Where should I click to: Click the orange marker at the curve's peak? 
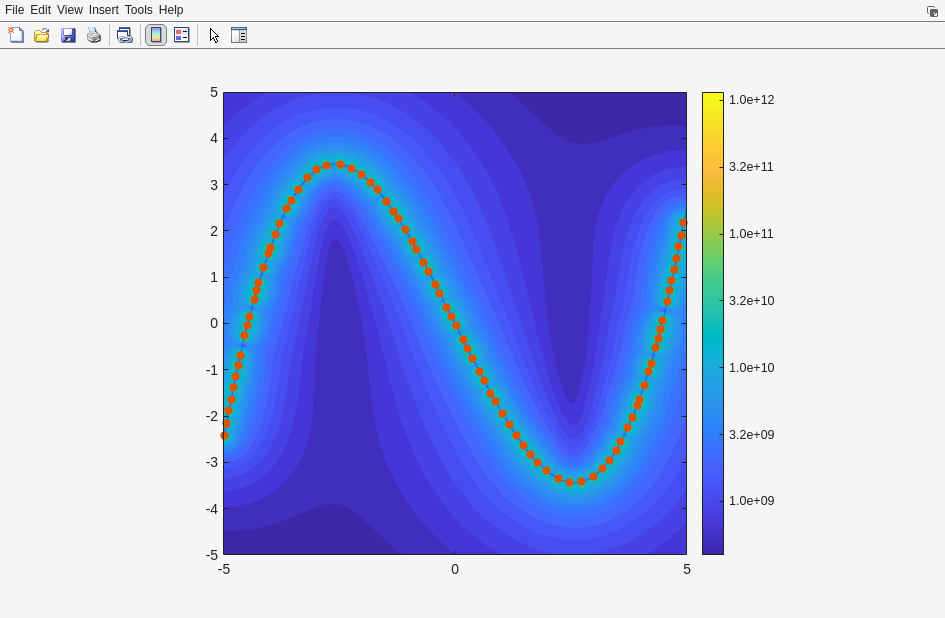click(x=340, y=165)
